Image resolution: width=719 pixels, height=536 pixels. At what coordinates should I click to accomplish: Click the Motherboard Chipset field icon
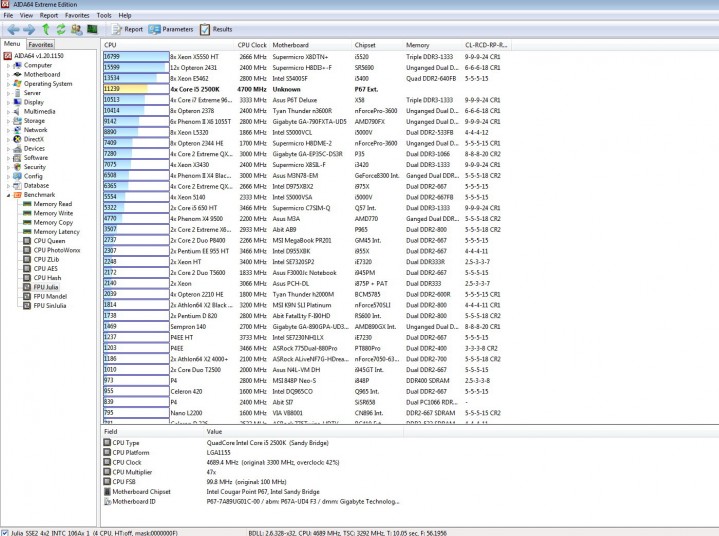tap(107, 492)
